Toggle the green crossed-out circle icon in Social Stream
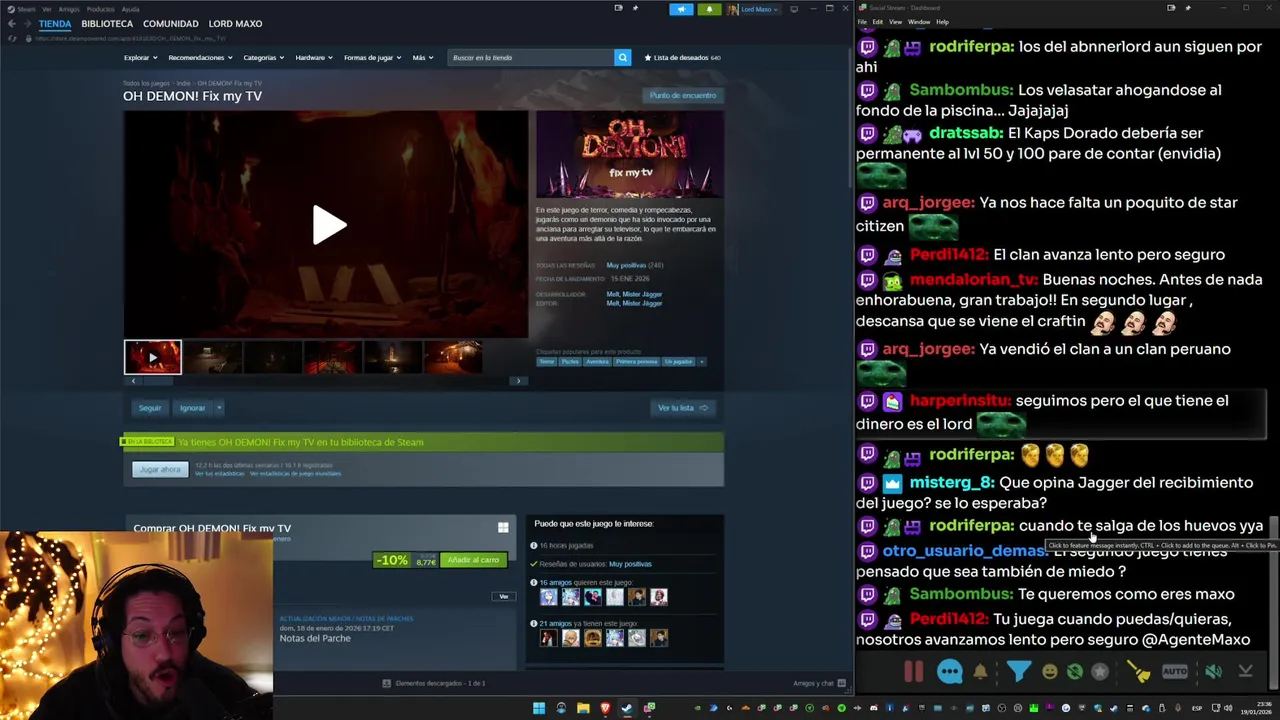 point(1074,672)
